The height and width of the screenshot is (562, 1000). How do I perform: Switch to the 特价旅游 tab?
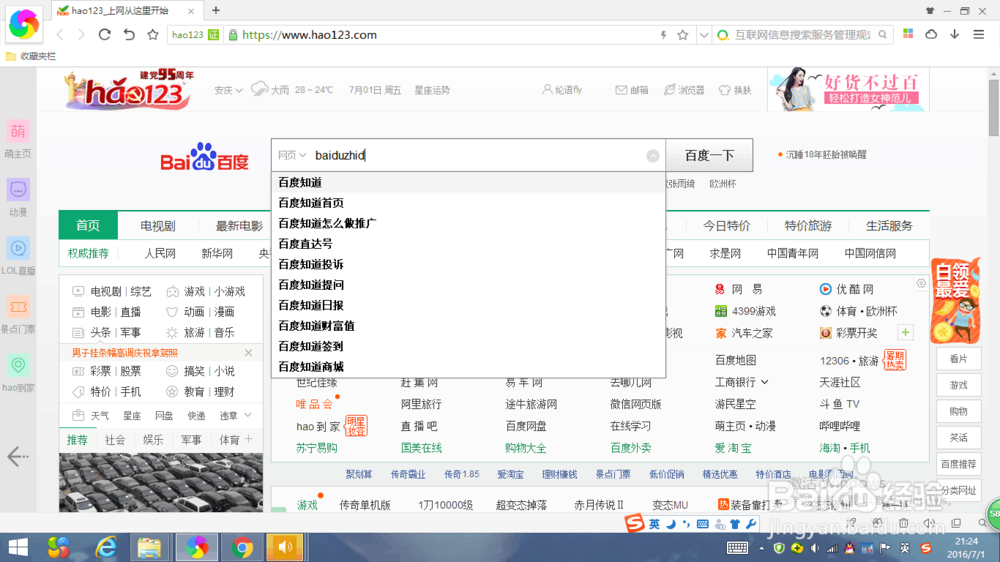(807, 226)
